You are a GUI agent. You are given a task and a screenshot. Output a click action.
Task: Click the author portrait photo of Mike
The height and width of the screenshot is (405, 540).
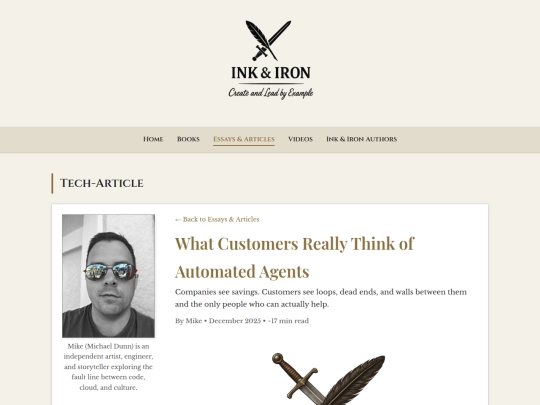coord(108,276)
